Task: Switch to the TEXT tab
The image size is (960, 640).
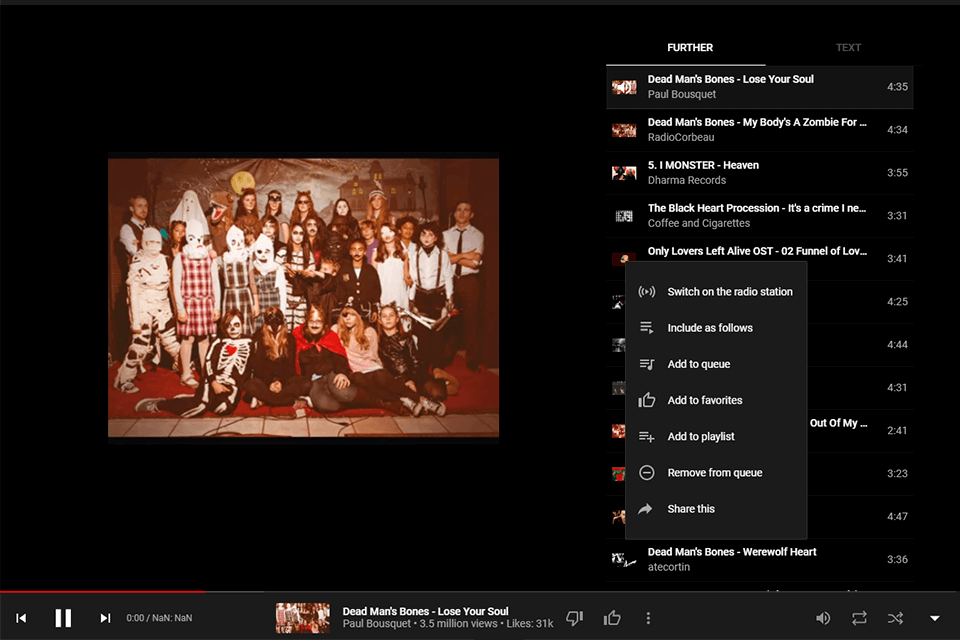Action: pos(848,47)
